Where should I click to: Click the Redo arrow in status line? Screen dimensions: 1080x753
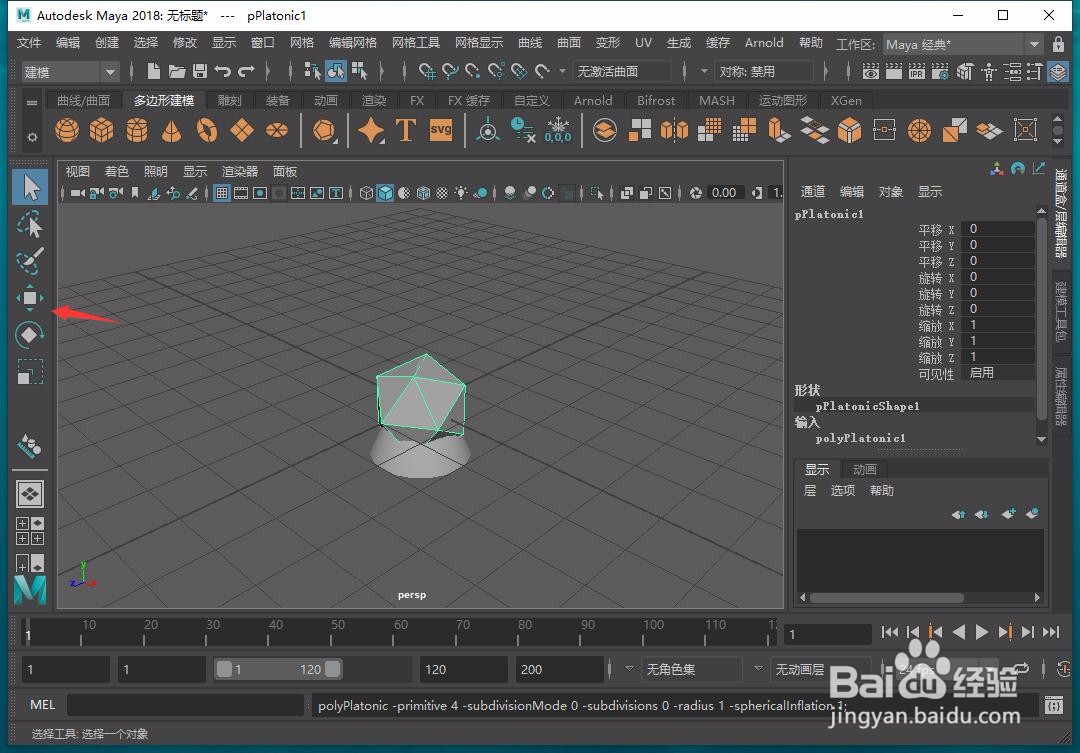246,71
